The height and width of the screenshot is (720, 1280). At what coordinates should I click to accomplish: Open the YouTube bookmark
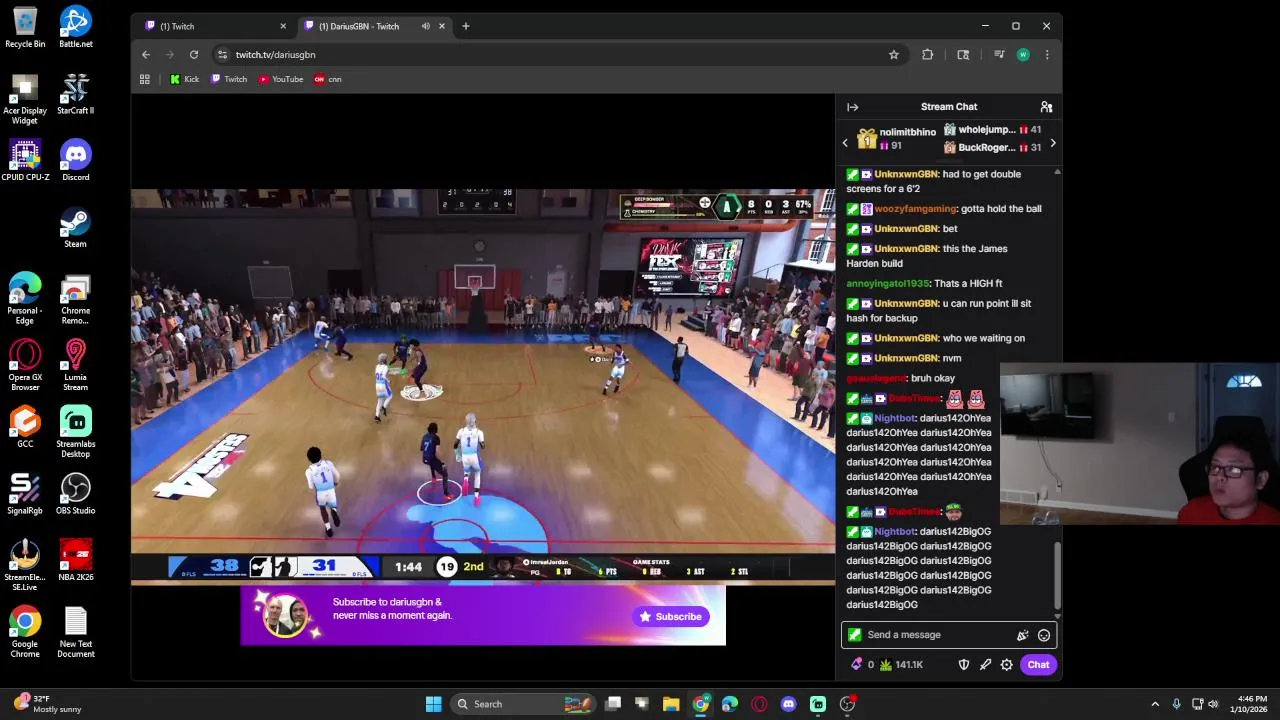281,79
